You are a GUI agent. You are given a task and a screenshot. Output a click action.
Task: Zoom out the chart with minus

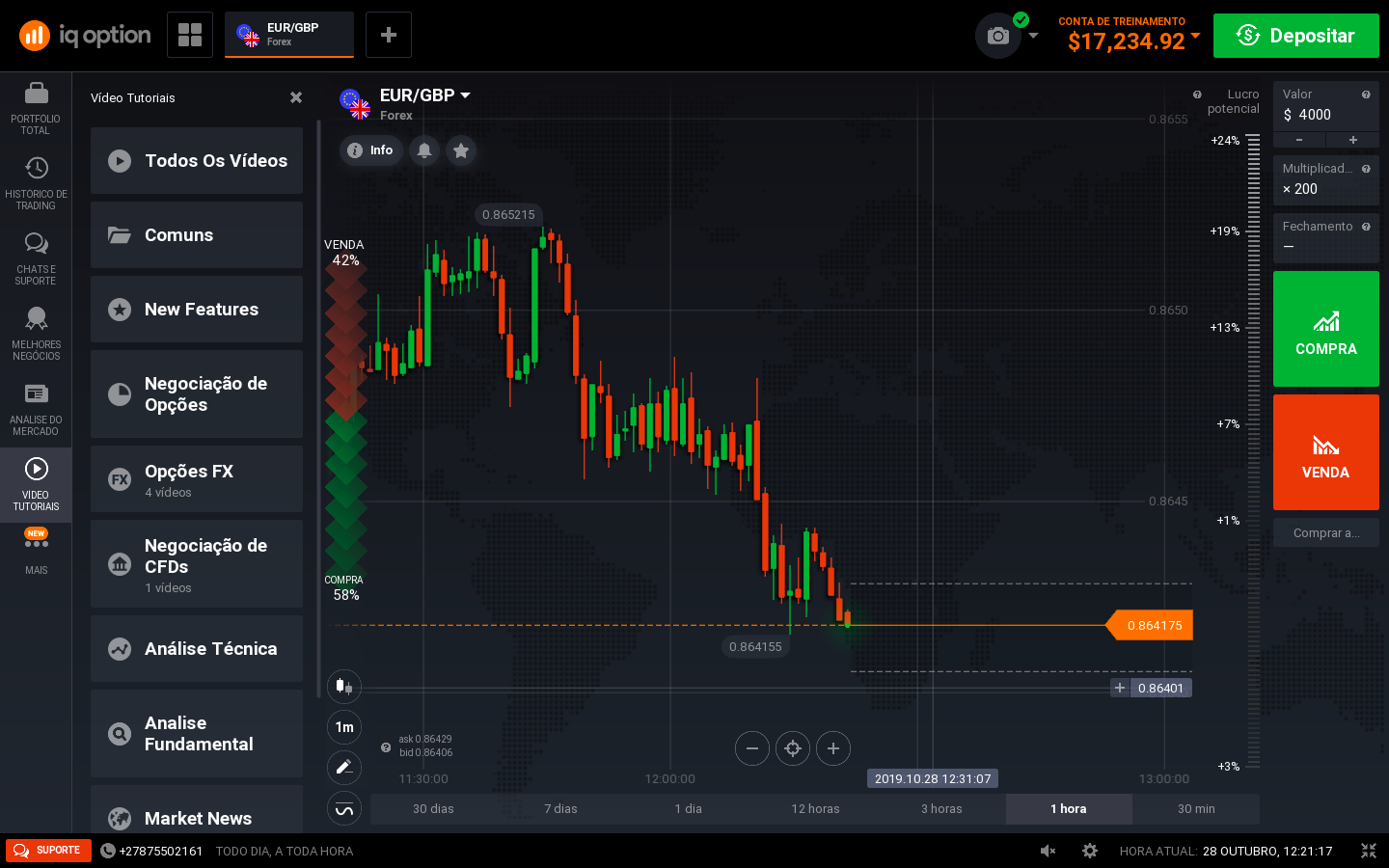pos(752,748)
